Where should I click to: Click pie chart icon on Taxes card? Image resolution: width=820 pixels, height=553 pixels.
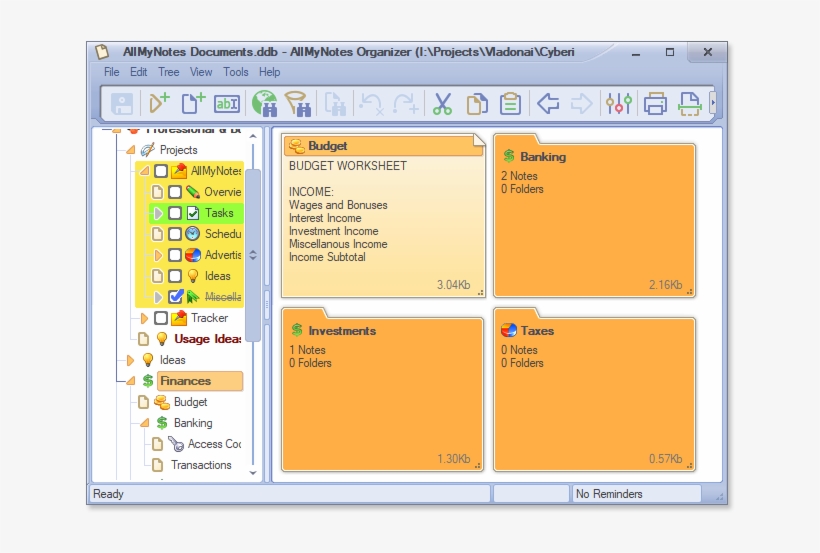pos(508,330)
